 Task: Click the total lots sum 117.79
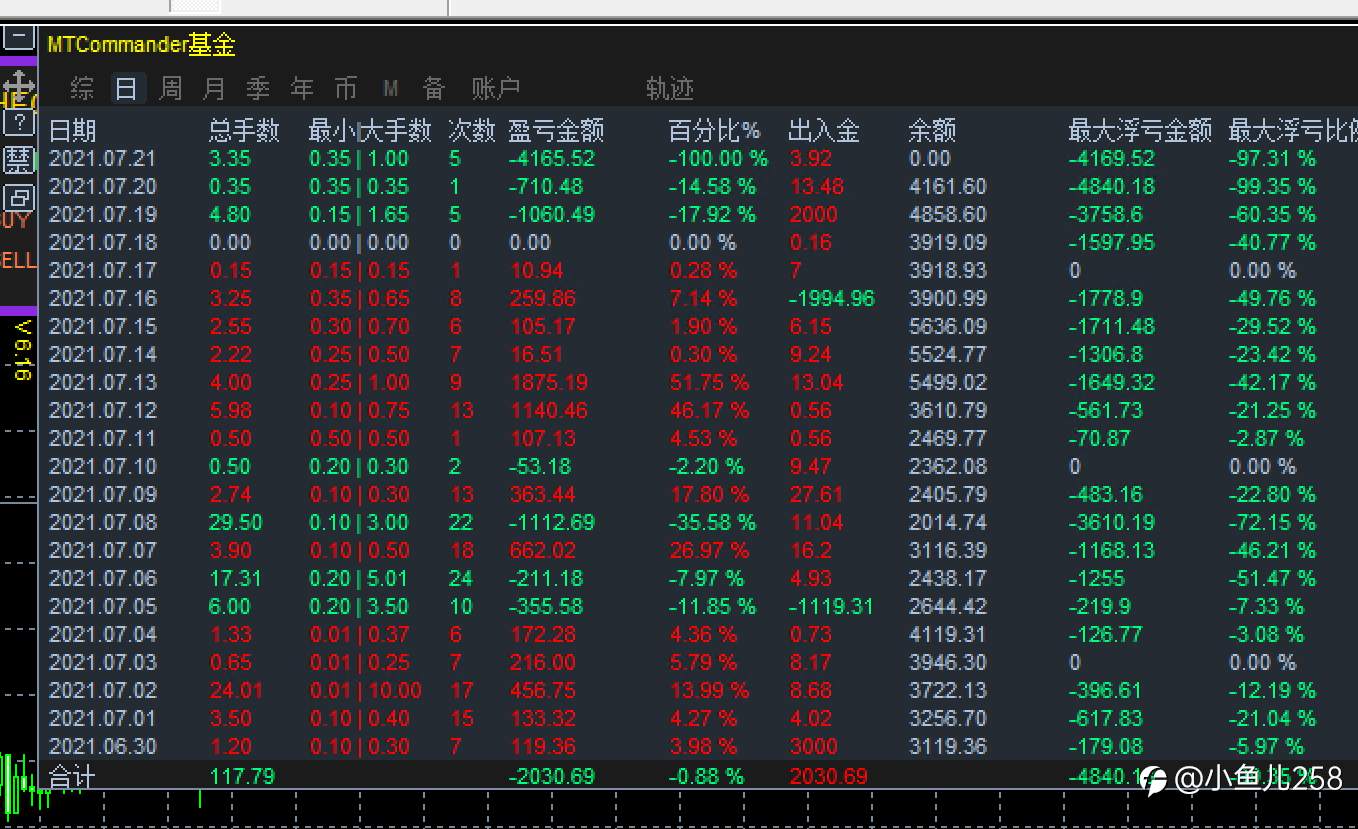tap(242, 777)
